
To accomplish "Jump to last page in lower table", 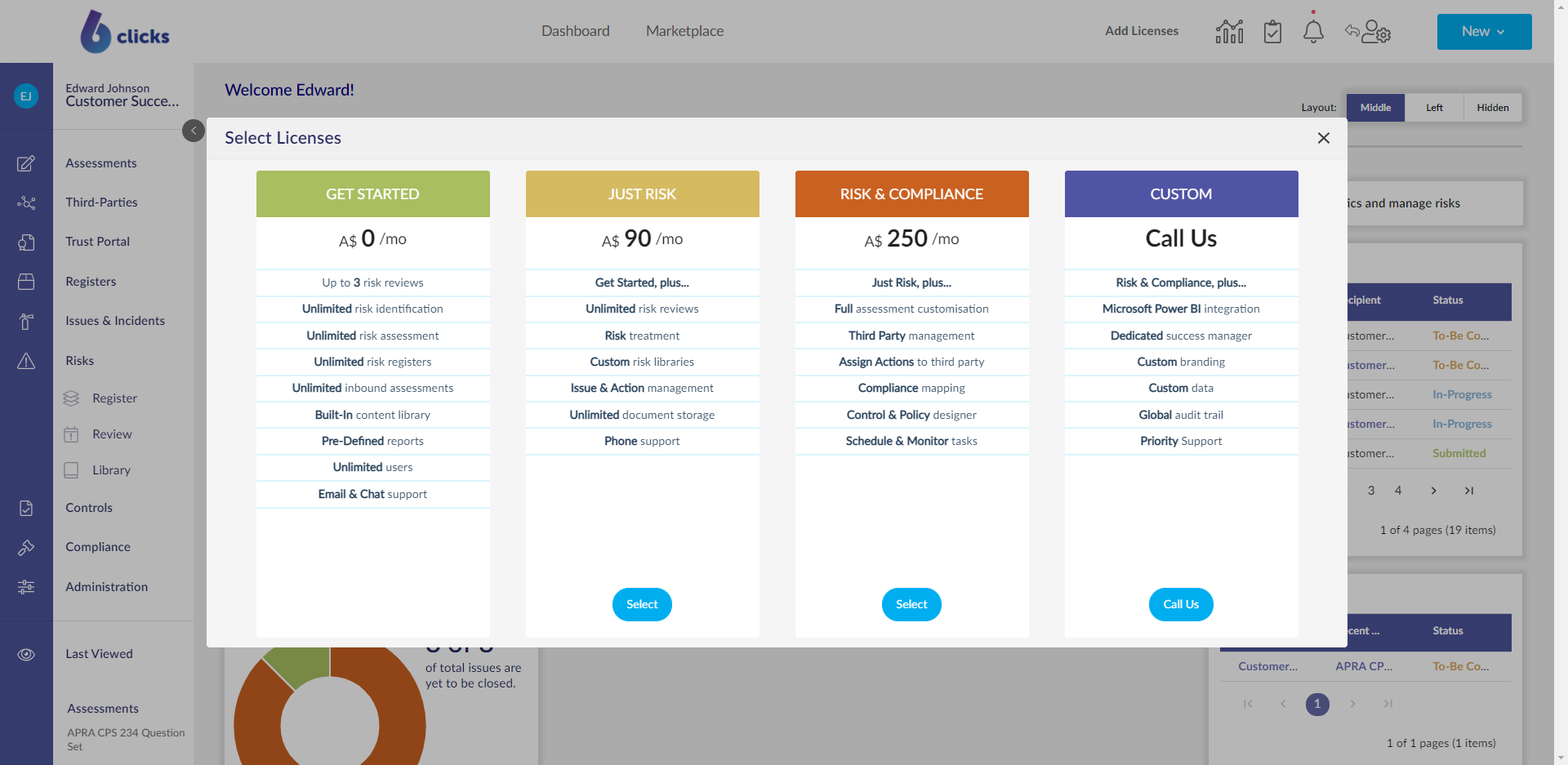I will pos(1388,704).
